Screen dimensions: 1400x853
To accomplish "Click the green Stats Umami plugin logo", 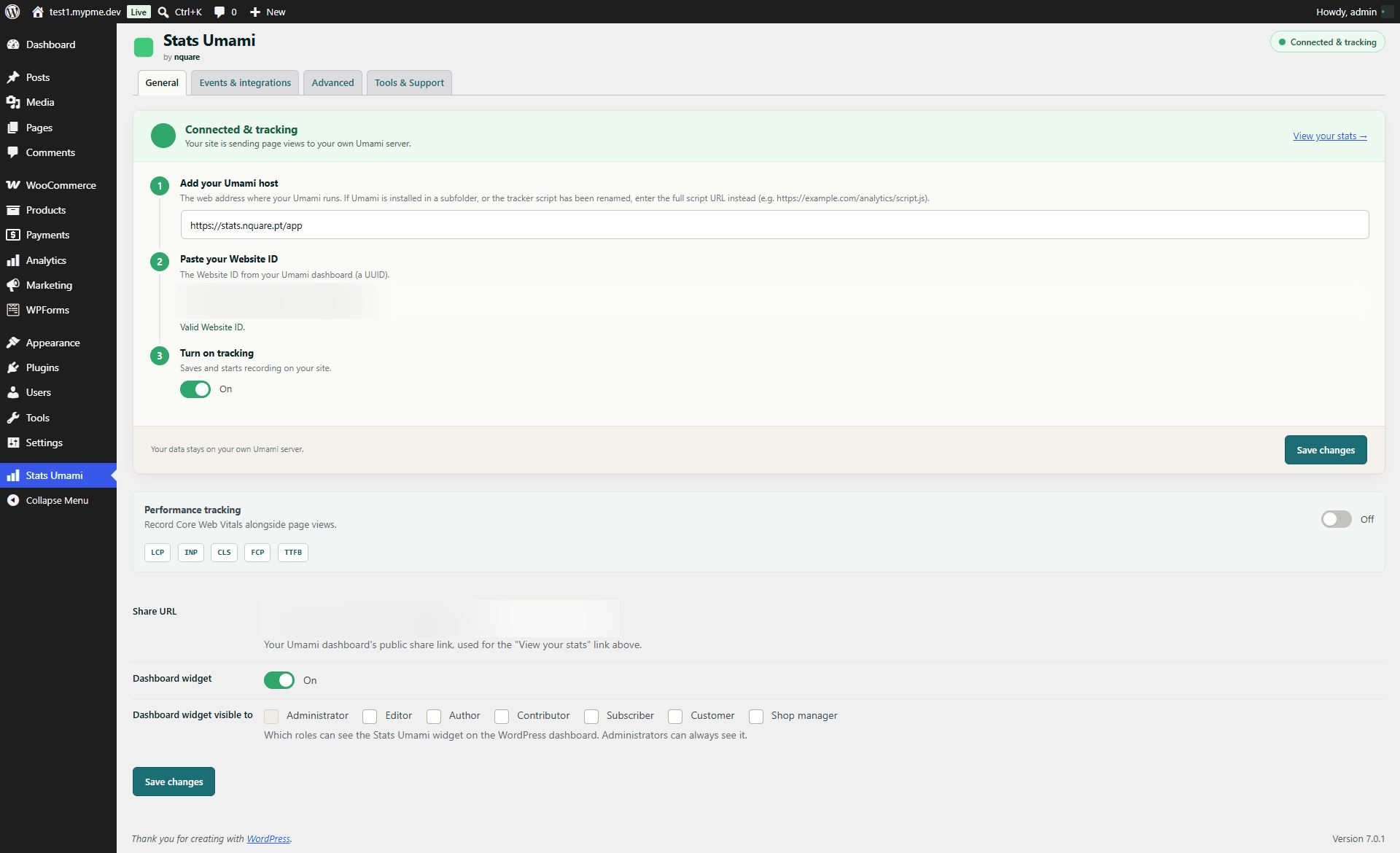I will (144, 47).
